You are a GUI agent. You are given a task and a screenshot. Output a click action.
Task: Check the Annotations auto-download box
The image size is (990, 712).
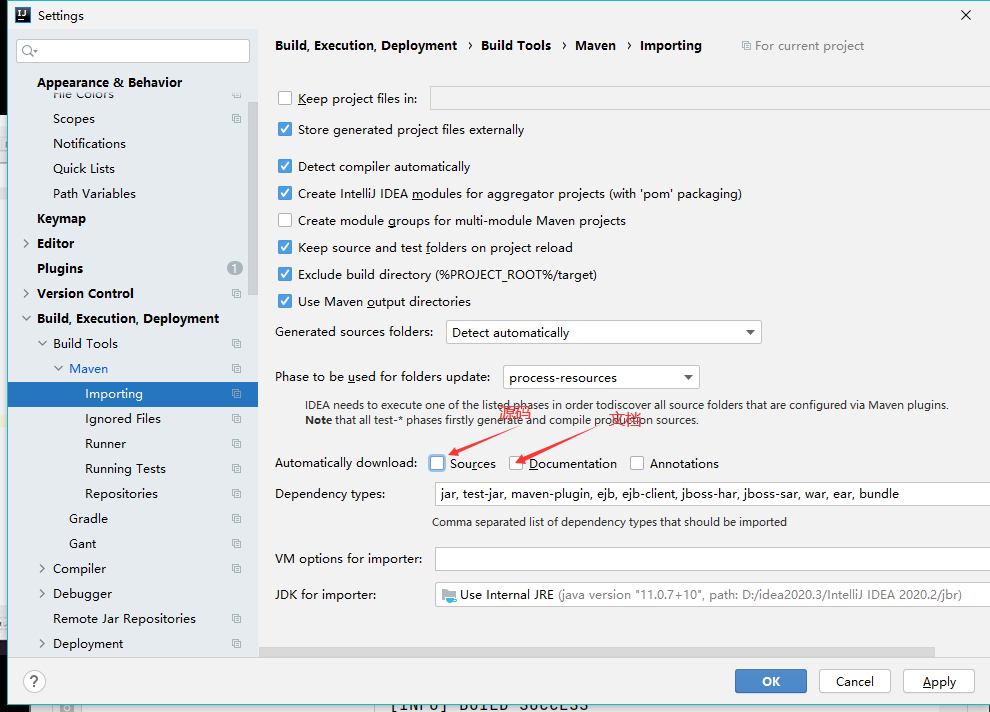637,463
